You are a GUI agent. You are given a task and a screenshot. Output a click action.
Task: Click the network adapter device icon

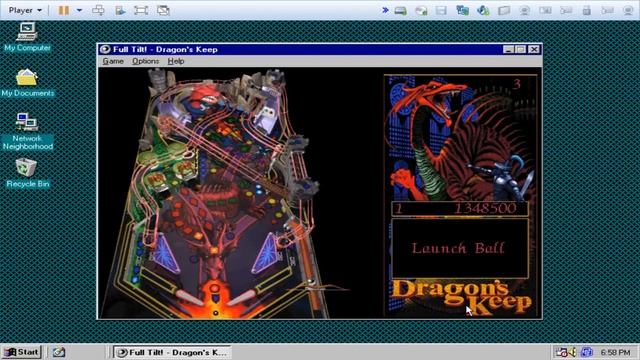click(462, 11)
